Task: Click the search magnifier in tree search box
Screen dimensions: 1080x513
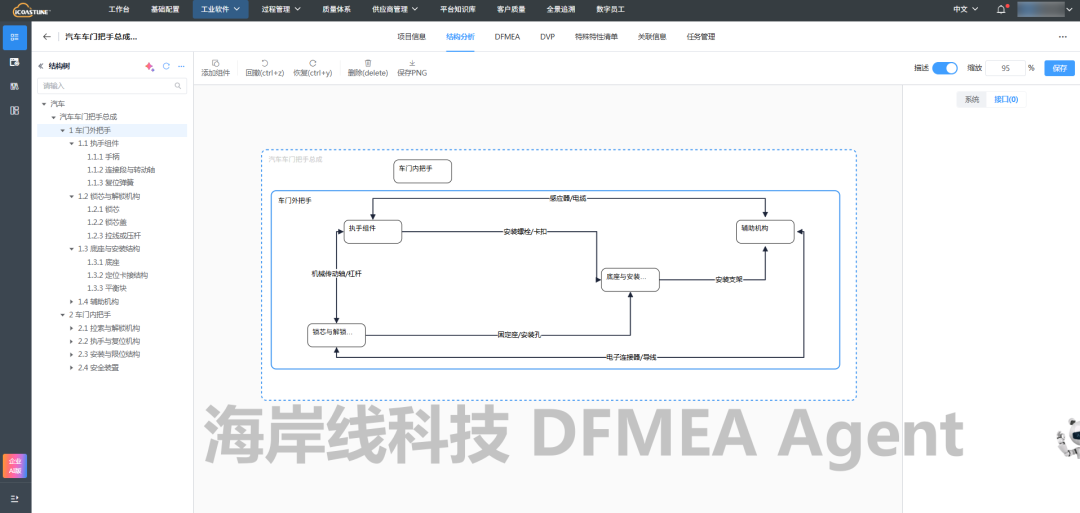Action: (x=178, y=86)
